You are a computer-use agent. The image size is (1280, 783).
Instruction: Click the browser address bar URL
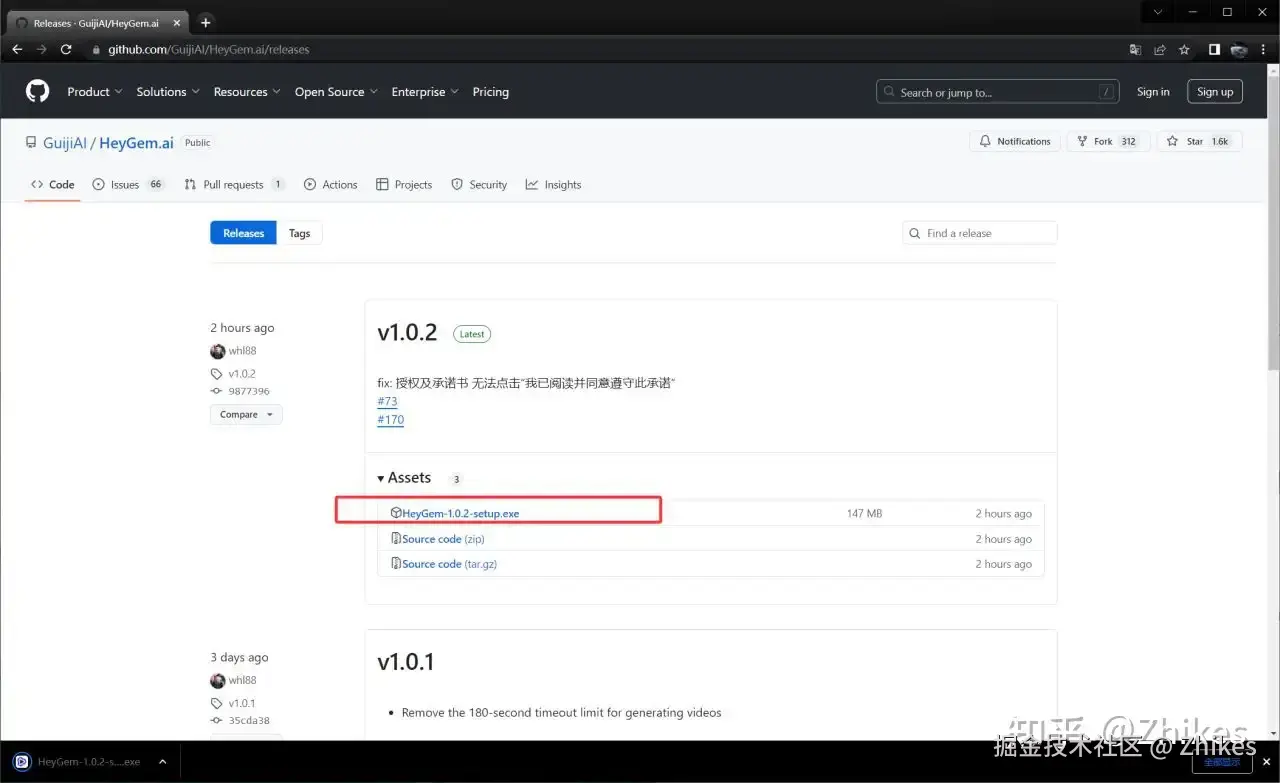[x=209, y=49]
